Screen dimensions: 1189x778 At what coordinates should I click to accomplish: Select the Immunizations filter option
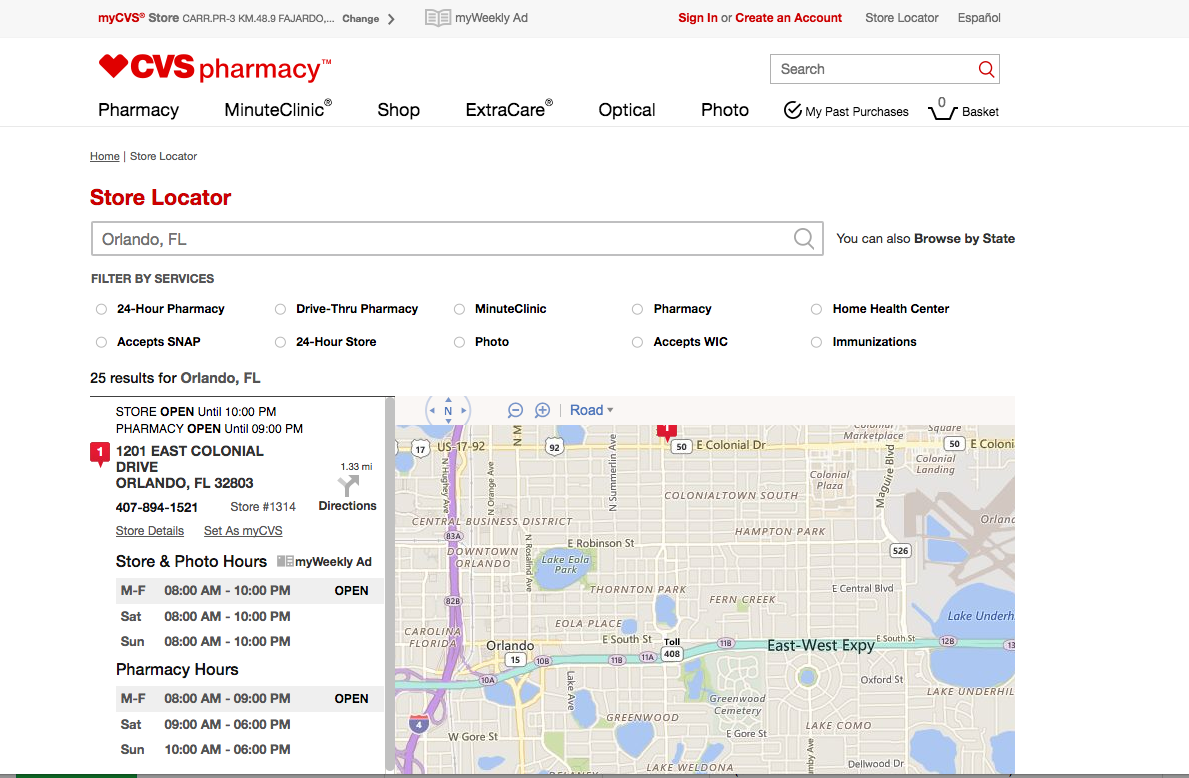pyautogui.click(x=816, y=342)
